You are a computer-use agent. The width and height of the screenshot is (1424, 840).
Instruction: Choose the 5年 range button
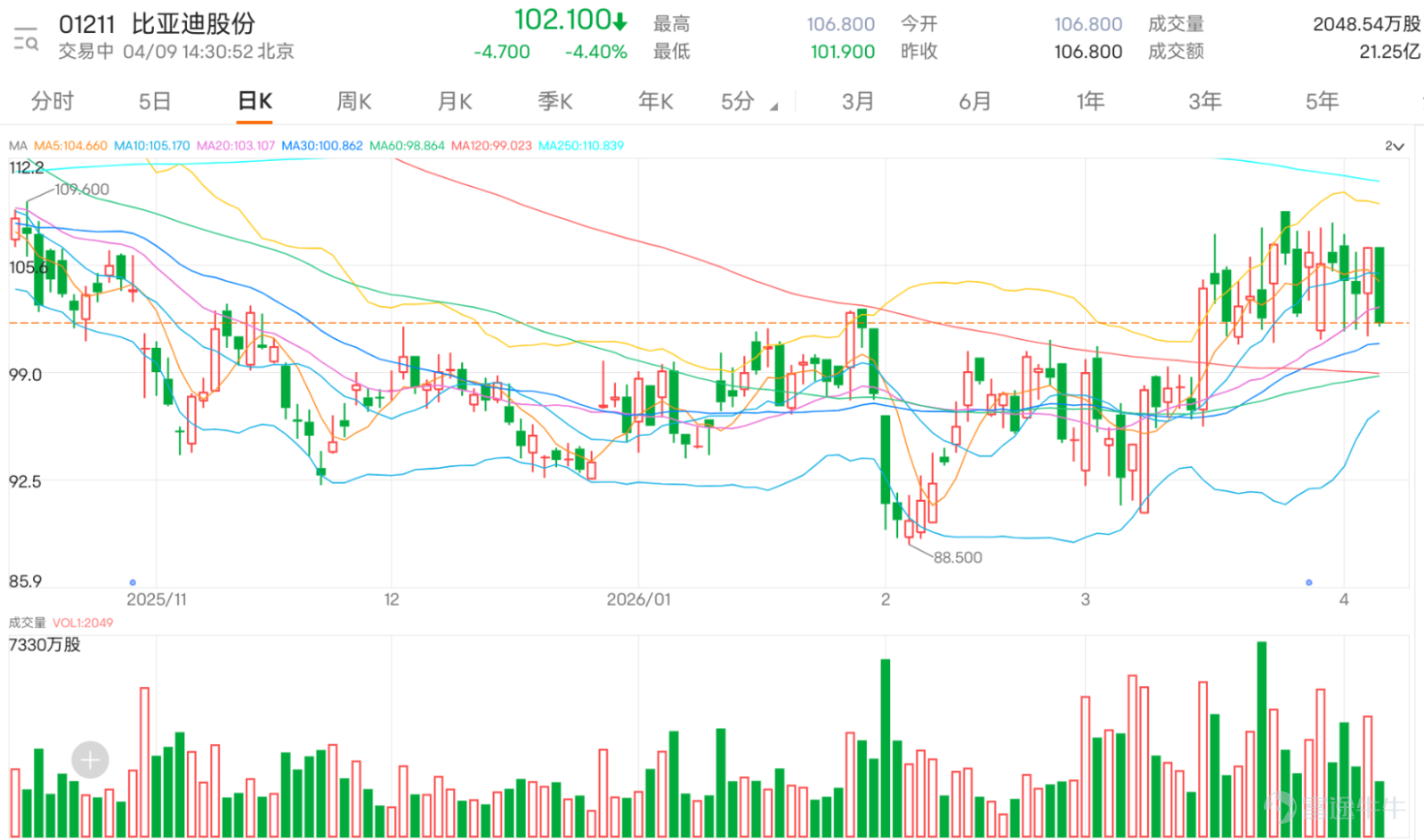(x=1322, y=101)
